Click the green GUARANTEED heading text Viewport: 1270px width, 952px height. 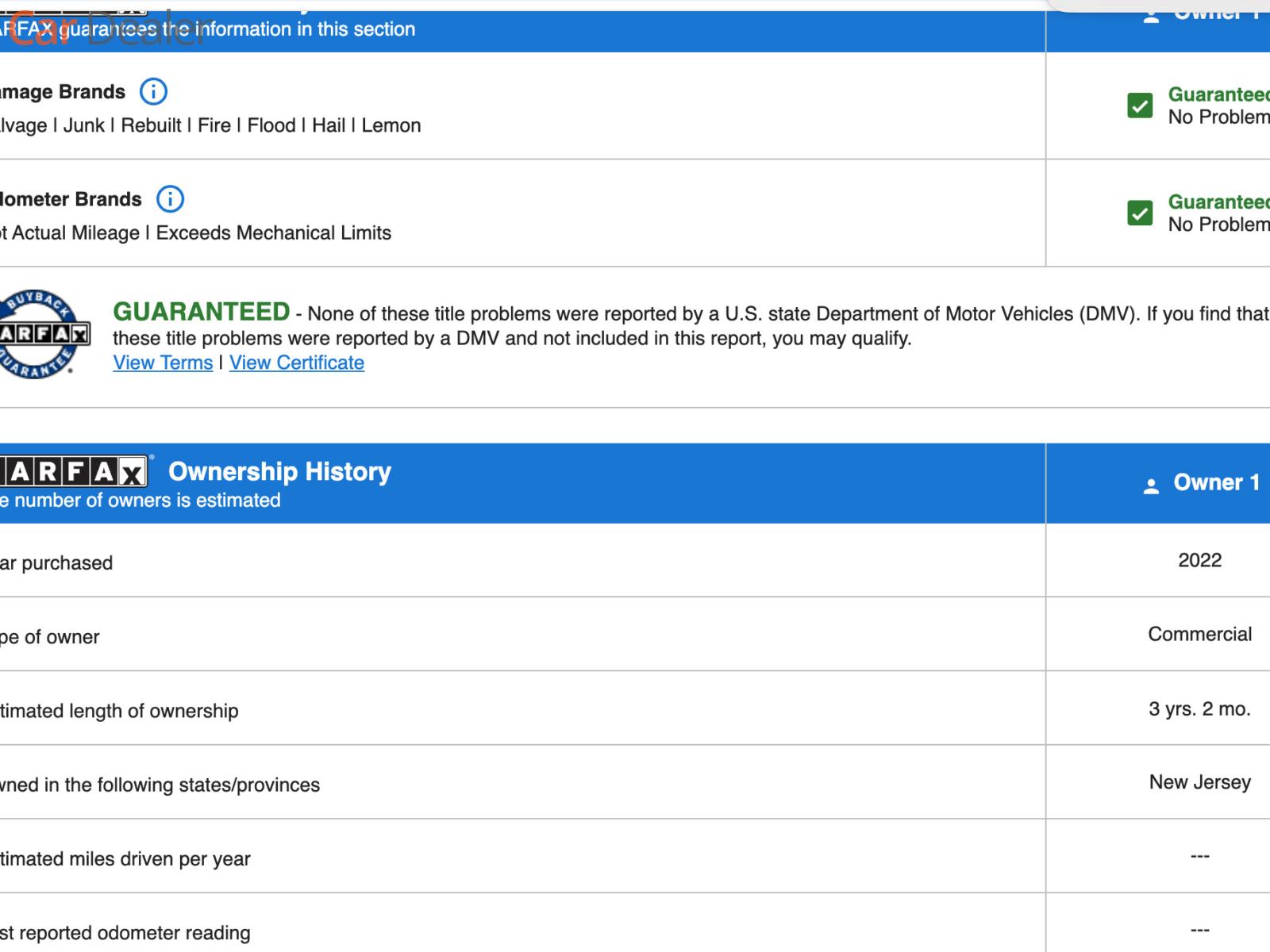(x=202, y=312)
